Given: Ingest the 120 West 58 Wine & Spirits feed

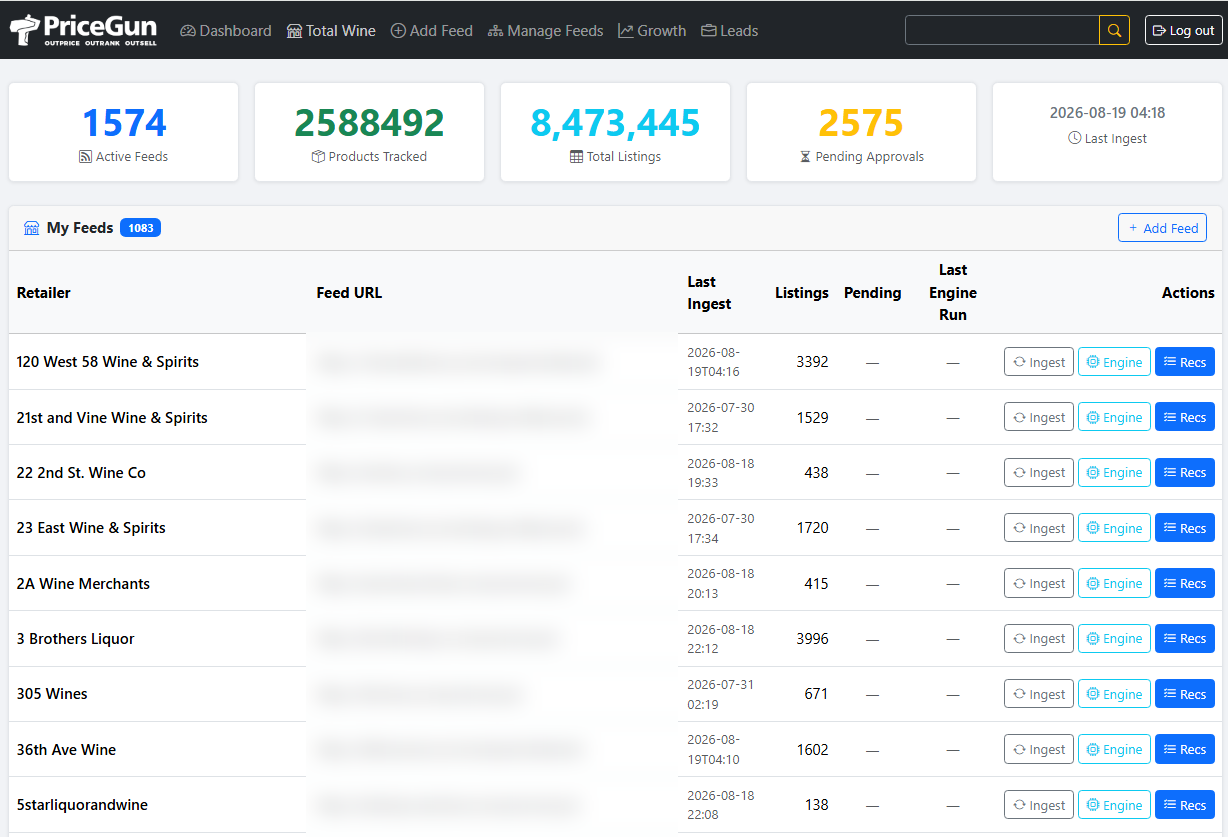Looking at the screenshot, I should (1039, 362).
